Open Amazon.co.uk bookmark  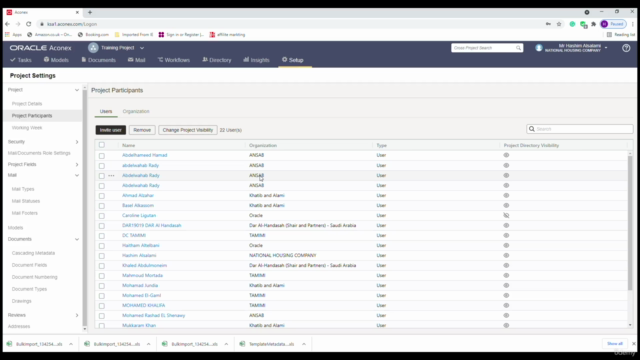[49, 35]
